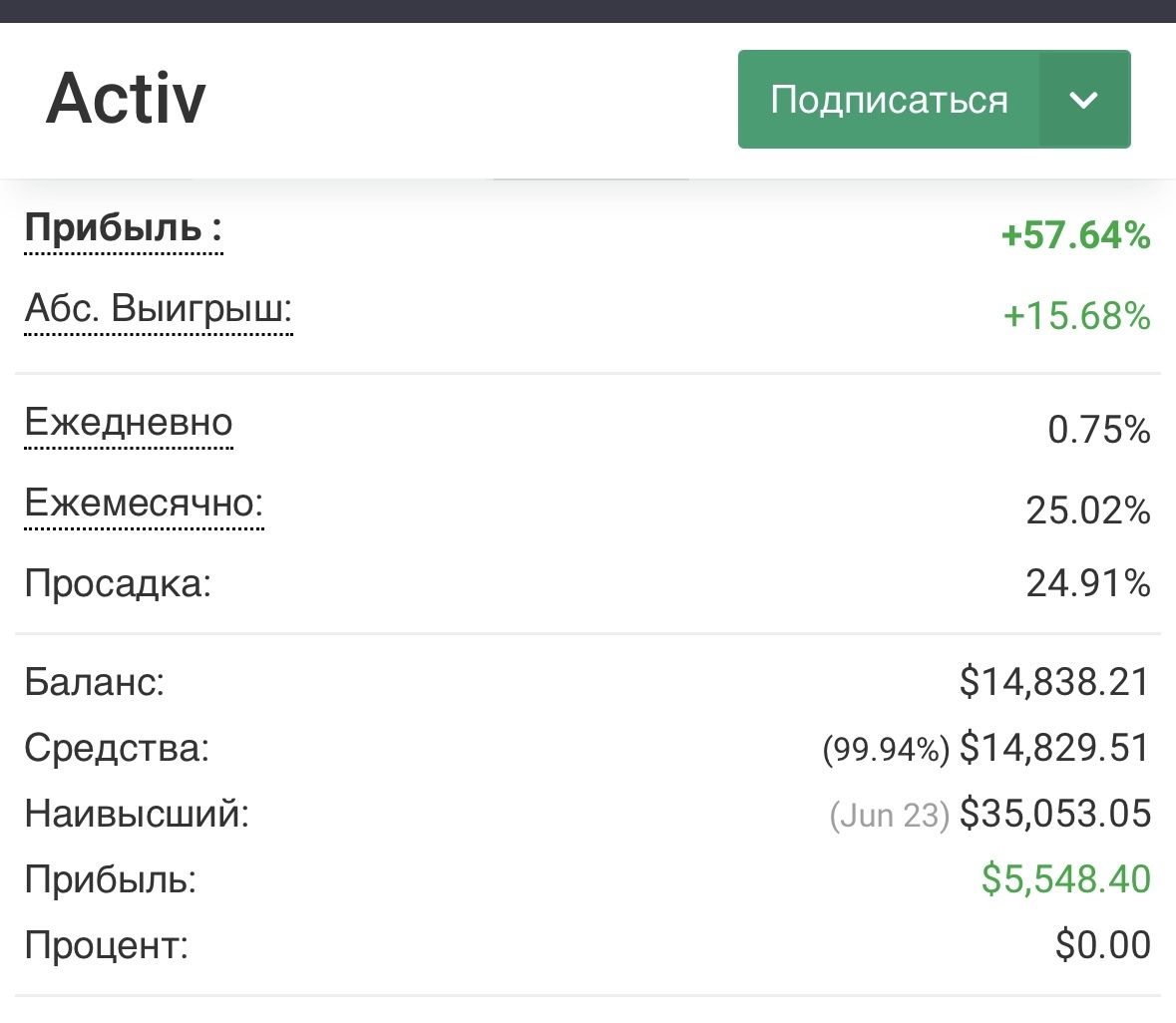Click the Просадка label

(x=118, y=583)
